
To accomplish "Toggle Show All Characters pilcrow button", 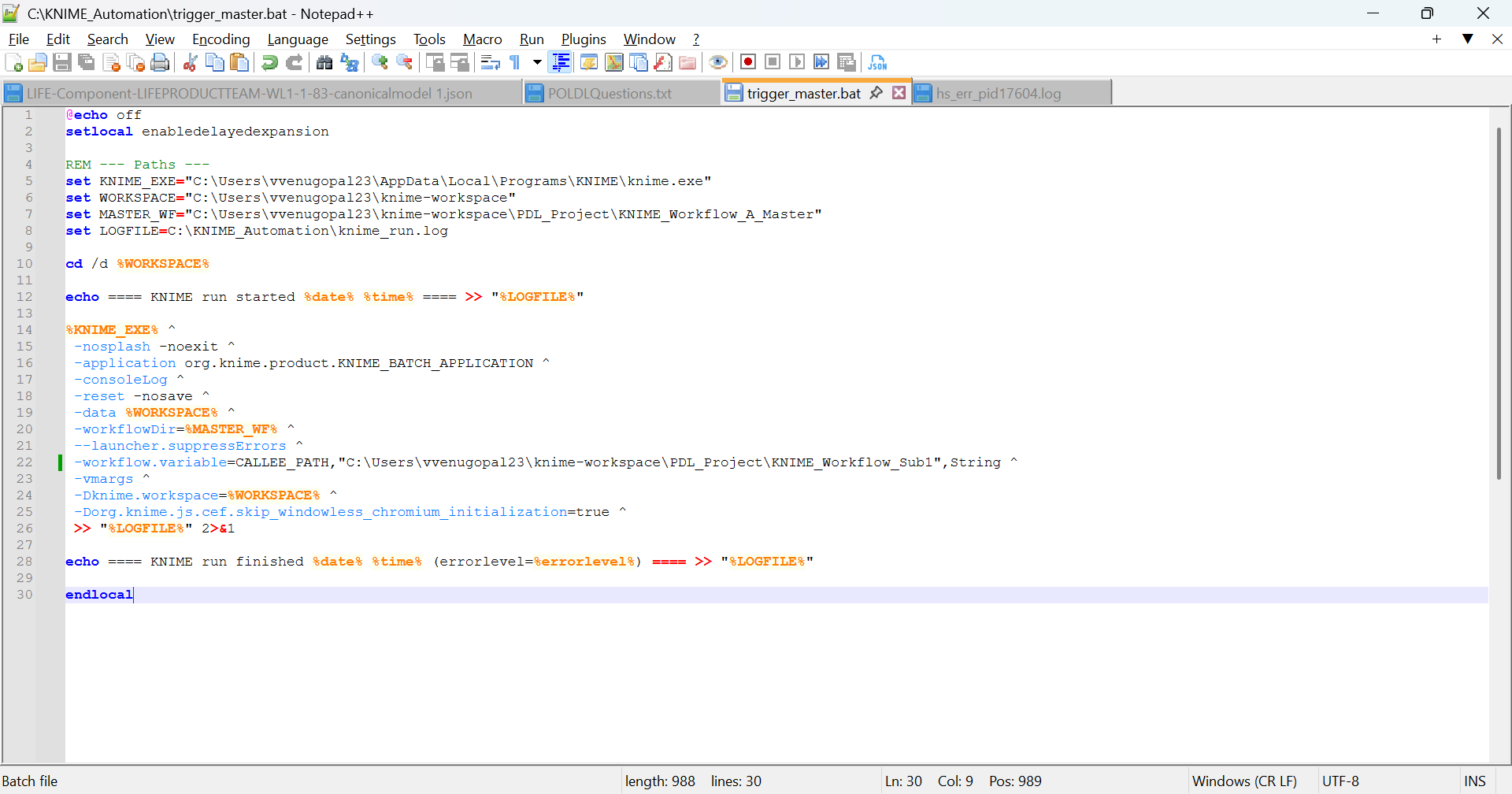I will tap(515, 63).
